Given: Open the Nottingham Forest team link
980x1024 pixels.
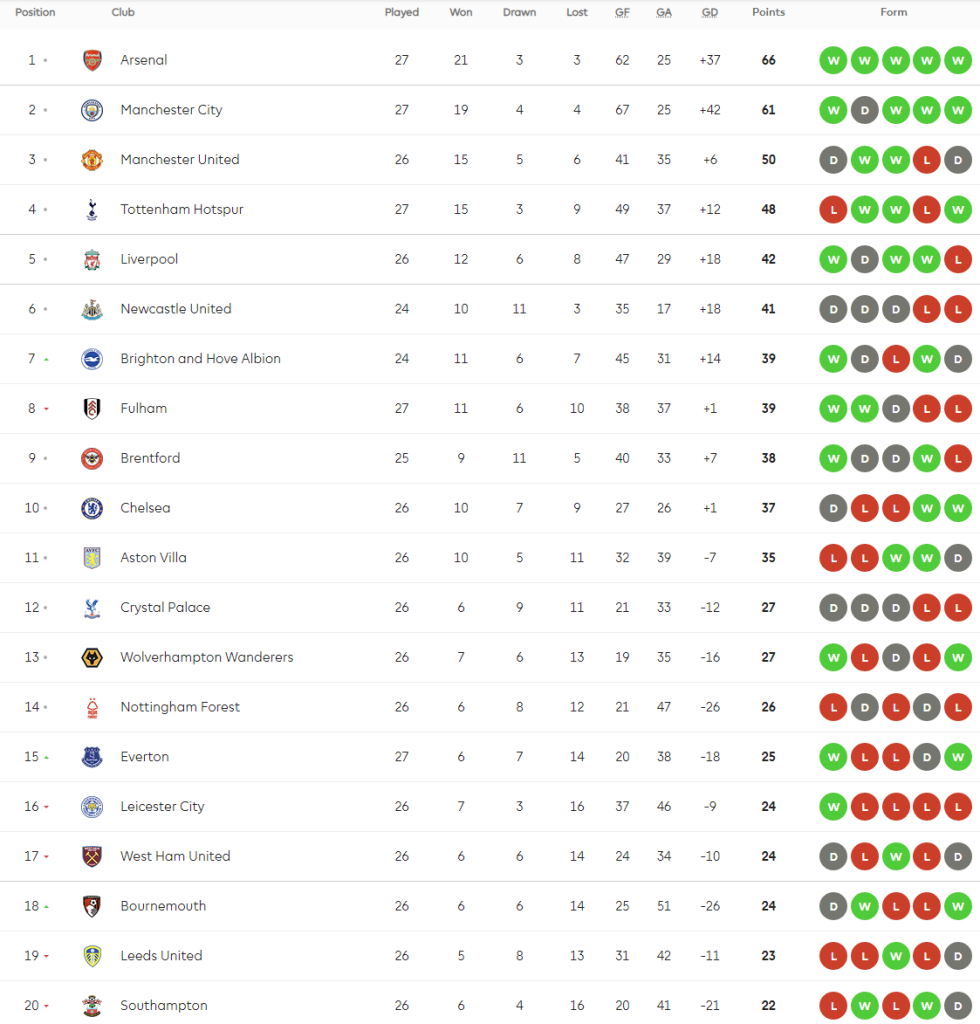Looking at the screenshot, I should pos(180,707).
